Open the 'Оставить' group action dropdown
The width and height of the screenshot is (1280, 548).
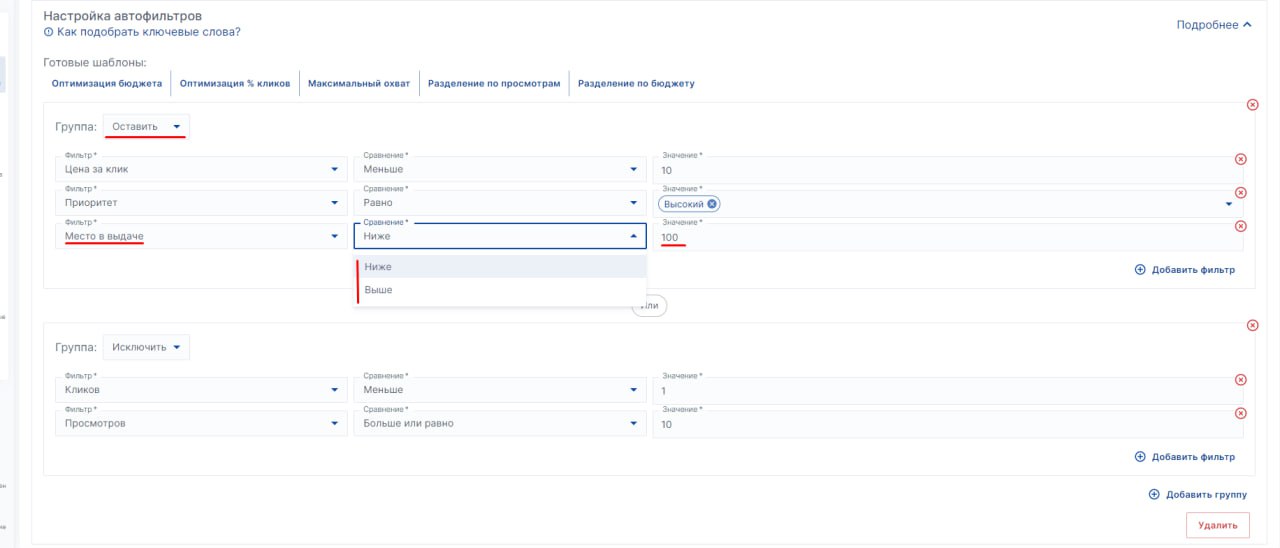tap(146, 127)
